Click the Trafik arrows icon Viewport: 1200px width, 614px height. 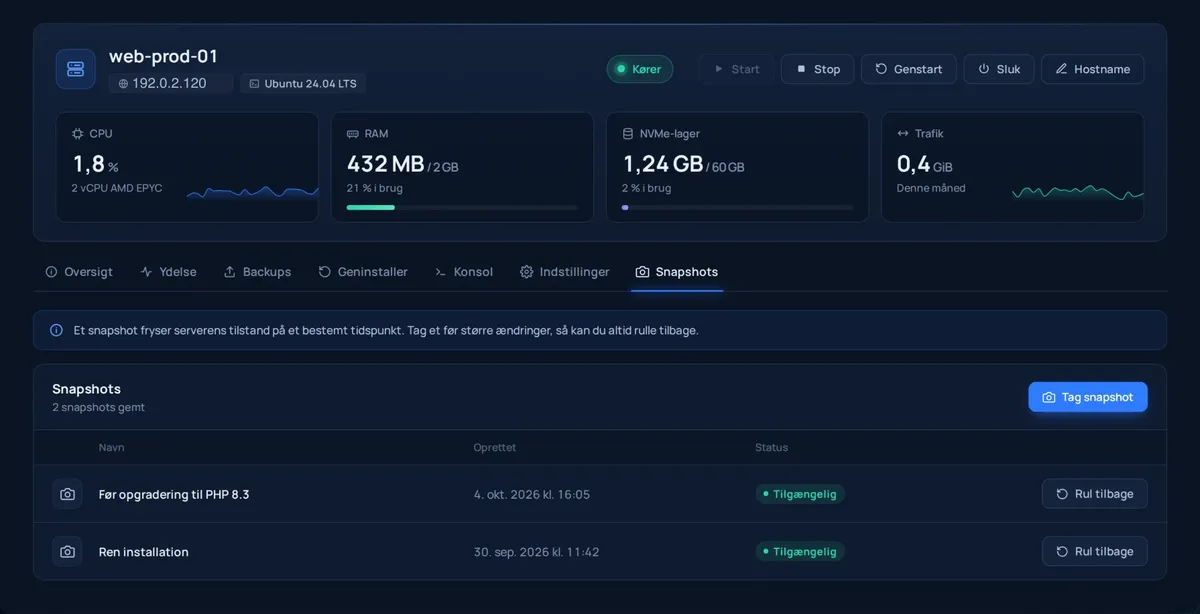903,133
